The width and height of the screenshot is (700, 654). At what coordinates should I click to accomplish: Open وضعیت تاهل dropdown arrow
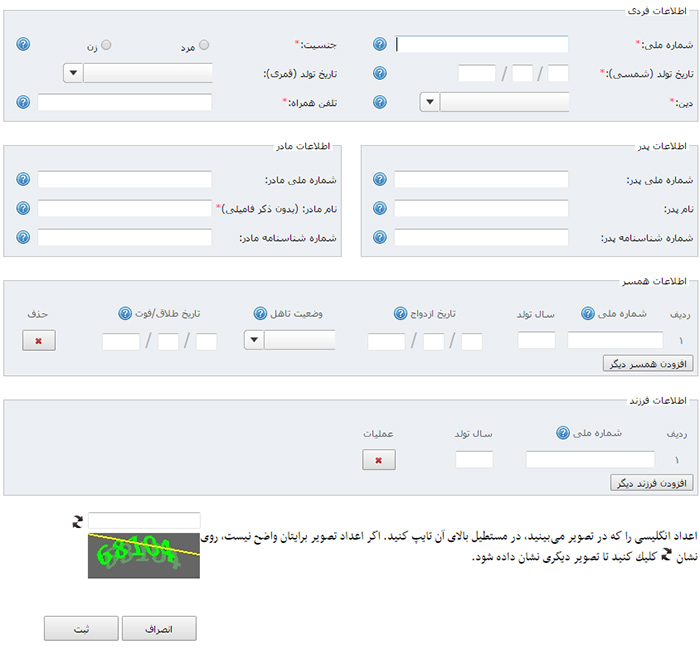pos(254,340)
